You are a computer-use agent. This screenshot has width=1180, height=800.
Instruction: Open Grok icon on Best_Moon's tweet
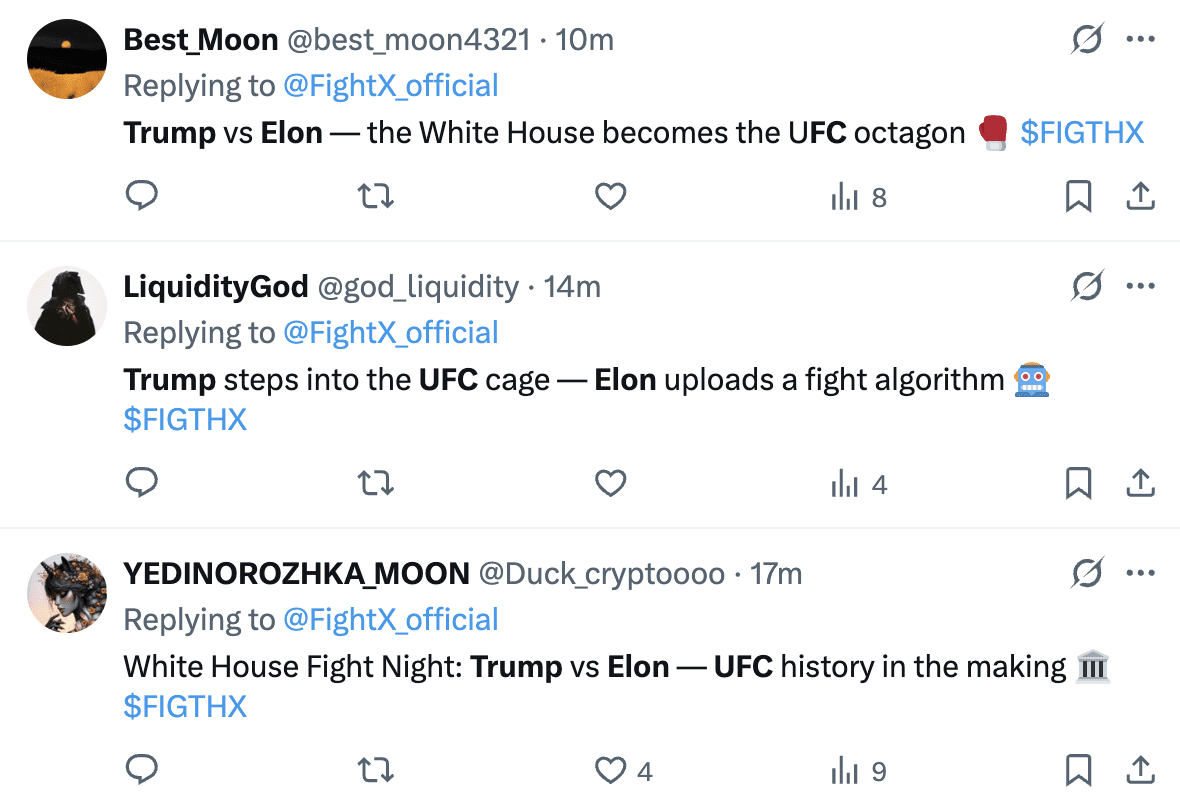tap(1086, 40)
